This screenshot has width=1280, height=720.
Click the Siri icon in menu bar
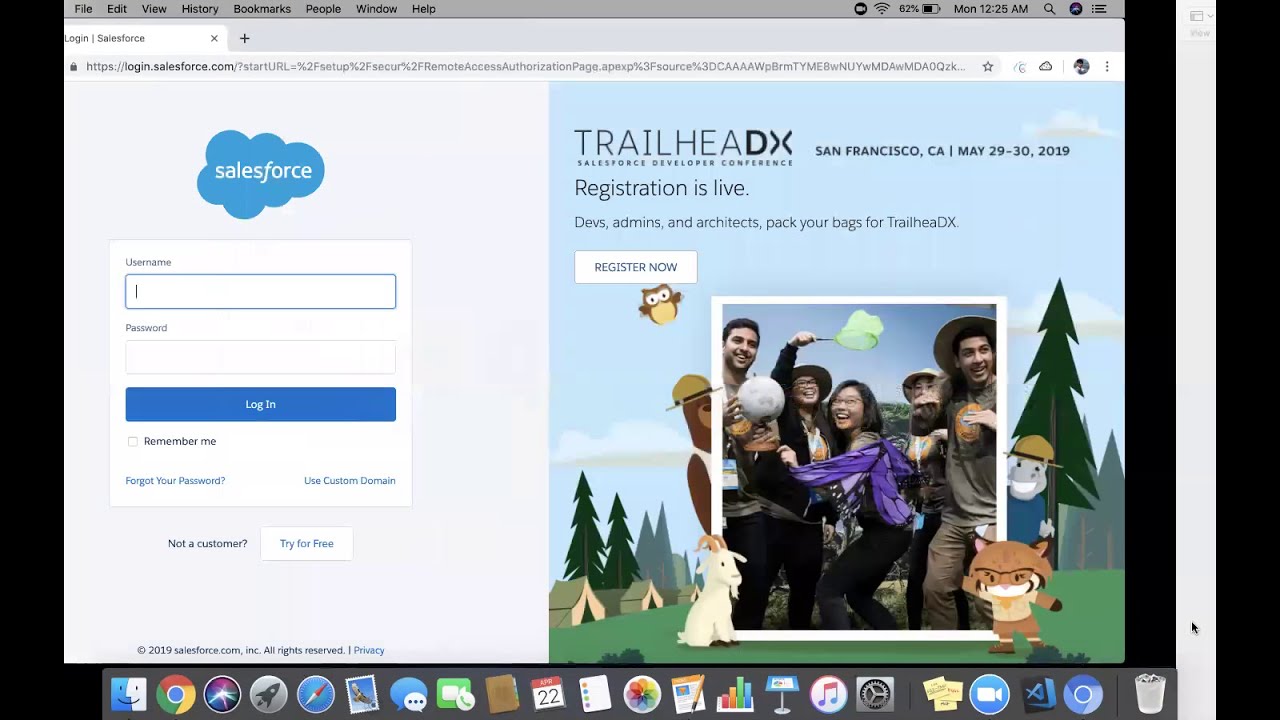point(1076,9)
